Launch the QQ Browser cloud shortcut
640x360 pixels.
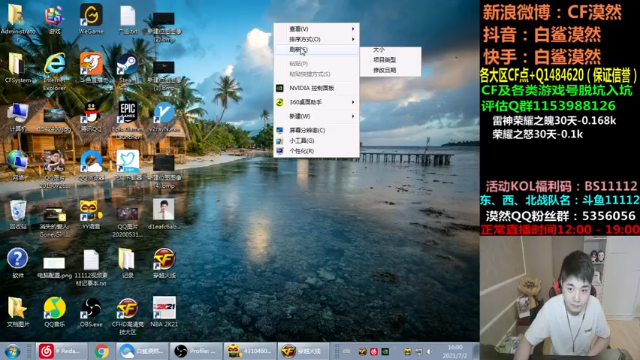[91, 164]
